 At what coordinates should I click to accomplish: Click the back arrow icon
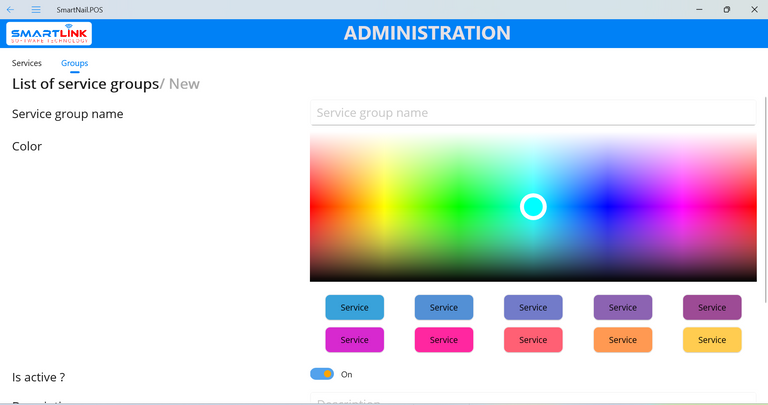click(11, 9)
